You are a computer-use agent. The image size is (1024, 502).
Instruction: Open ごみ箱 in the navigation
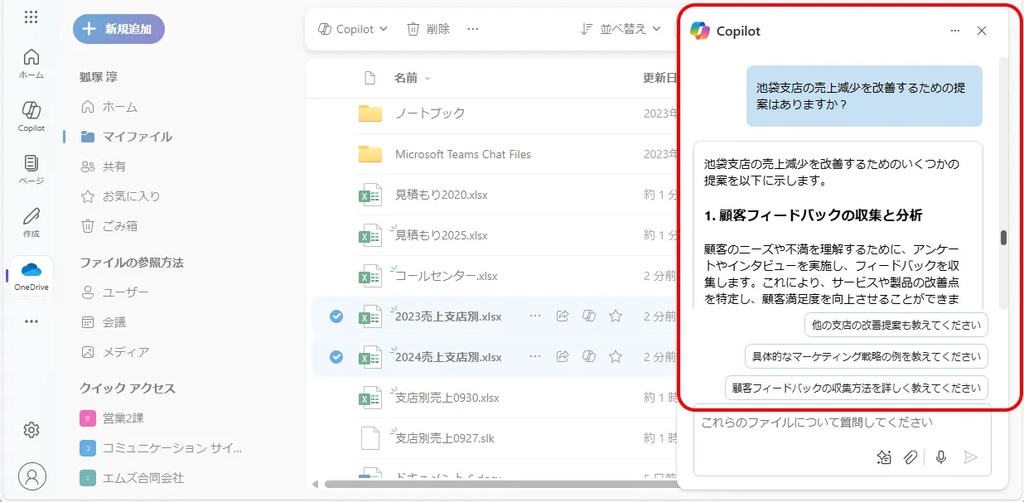[109, 226]
